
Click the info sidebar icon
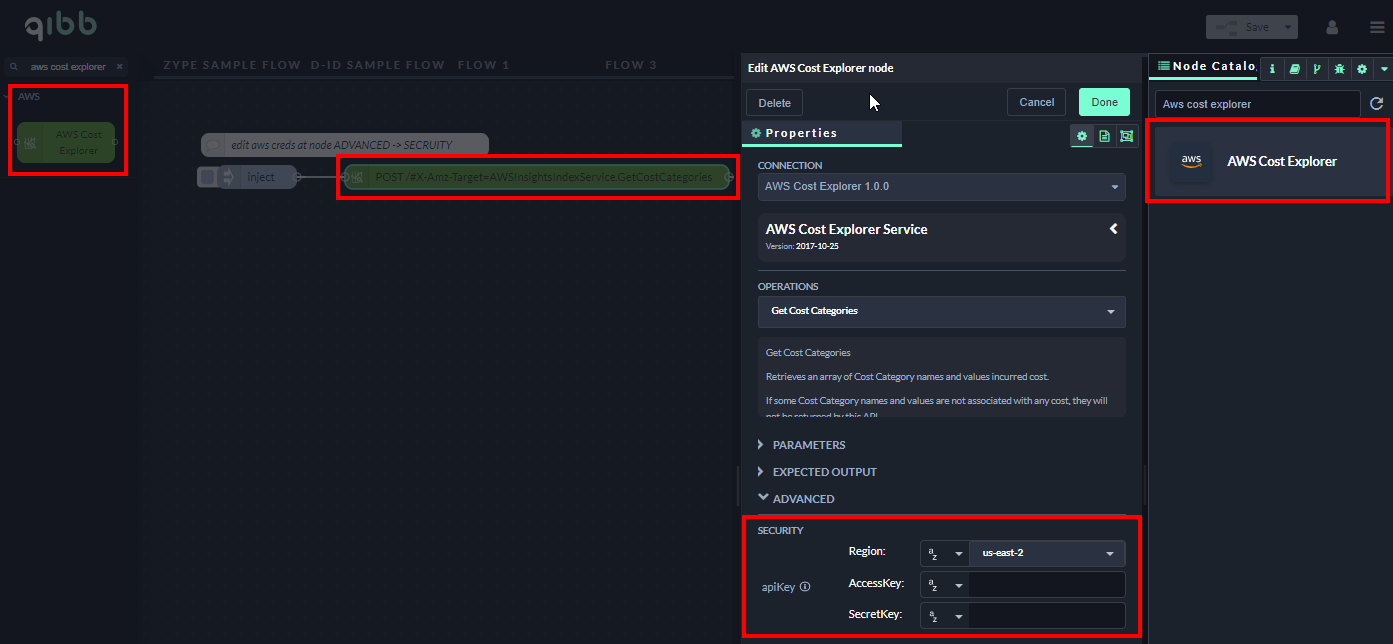point(1272,69)
